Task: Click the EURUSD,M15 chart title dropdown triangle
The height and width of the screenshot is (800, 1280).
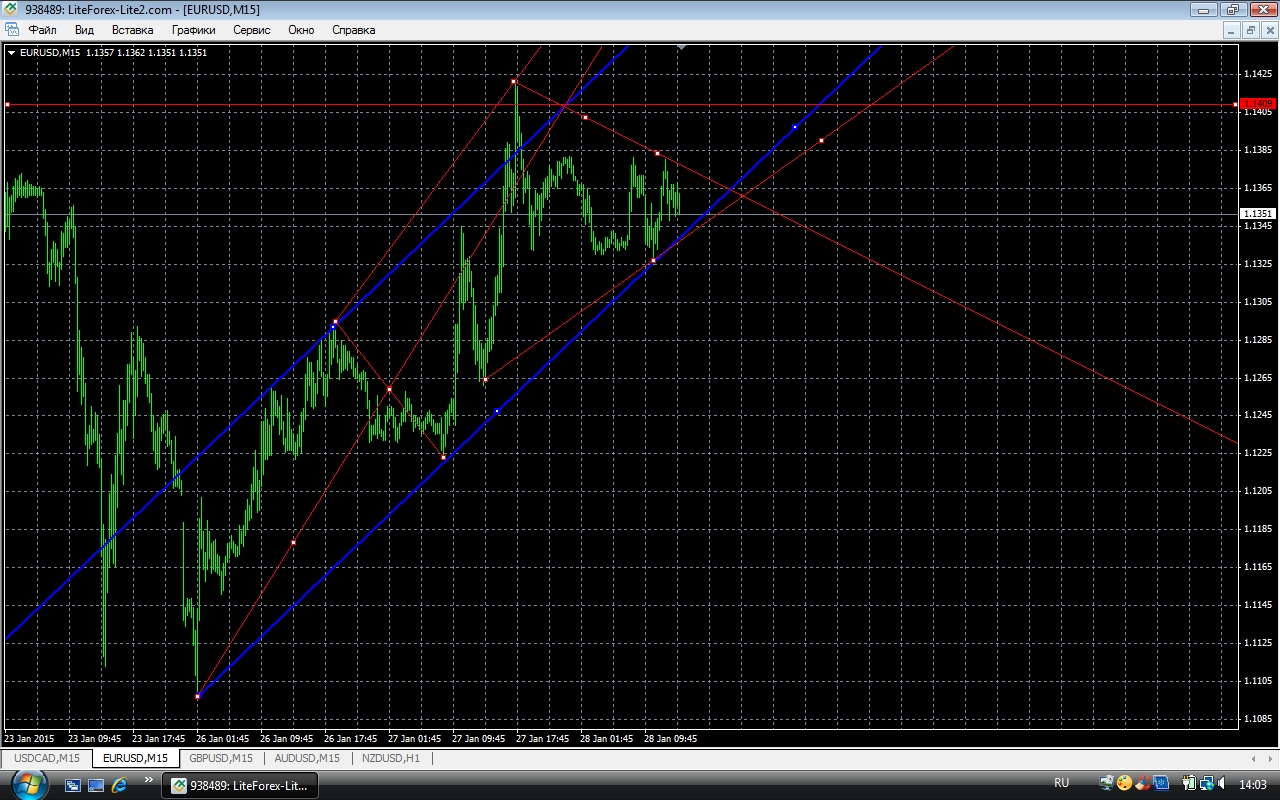Action: 11,52
